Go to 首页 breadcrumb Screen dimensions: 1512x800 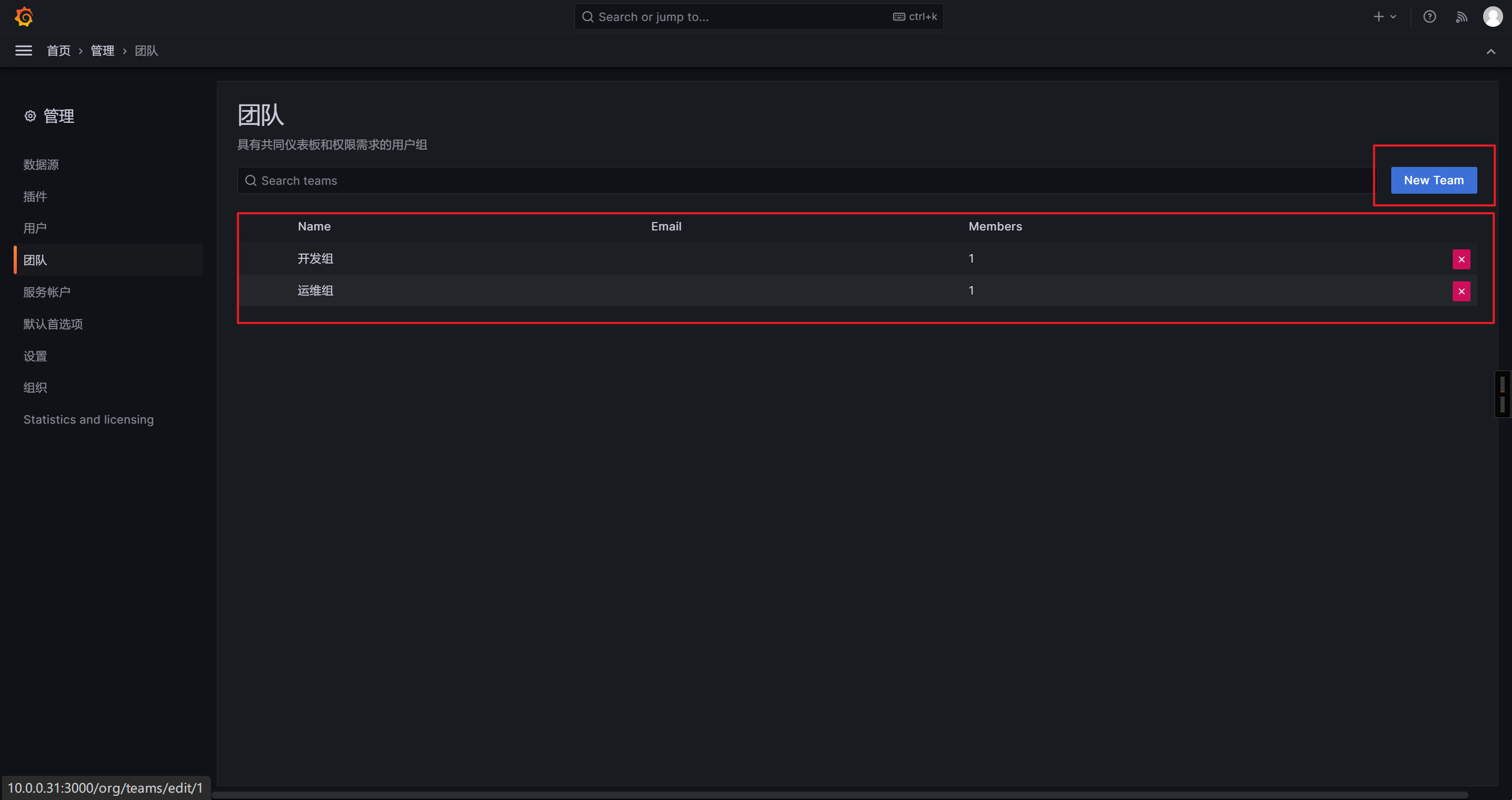coord(58,50)
